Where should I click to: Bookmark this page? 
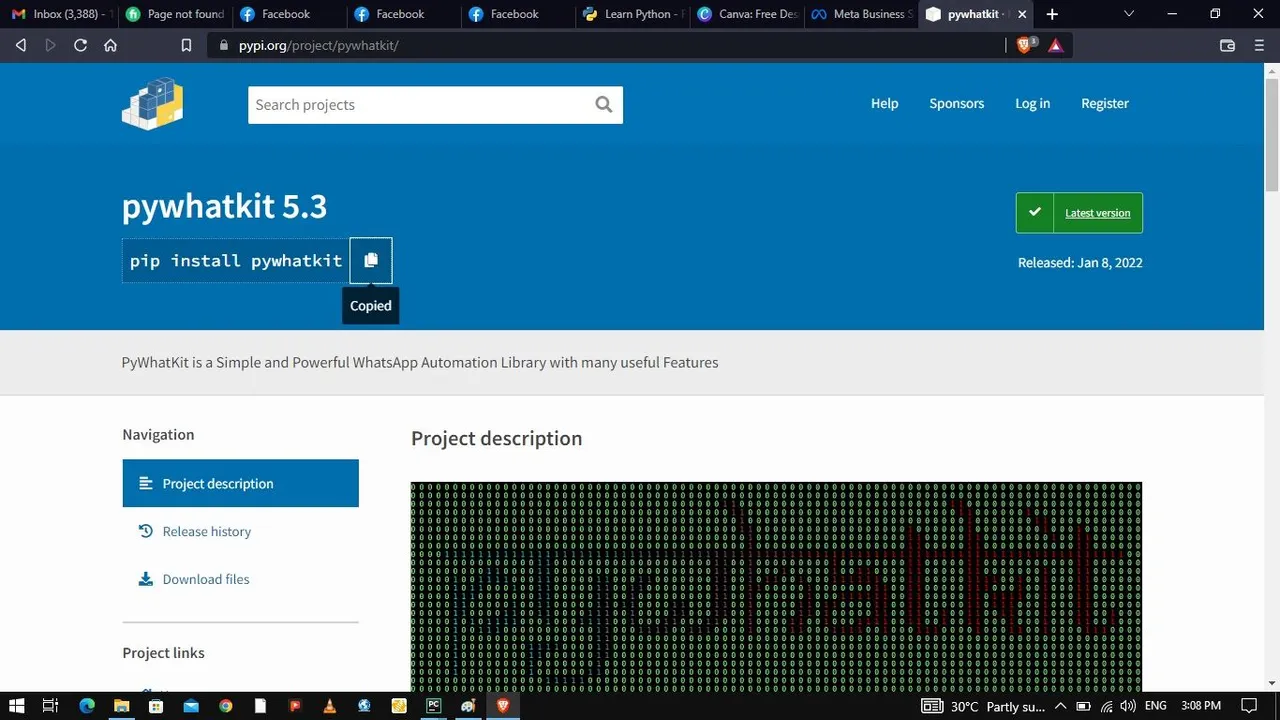[186, 45]
